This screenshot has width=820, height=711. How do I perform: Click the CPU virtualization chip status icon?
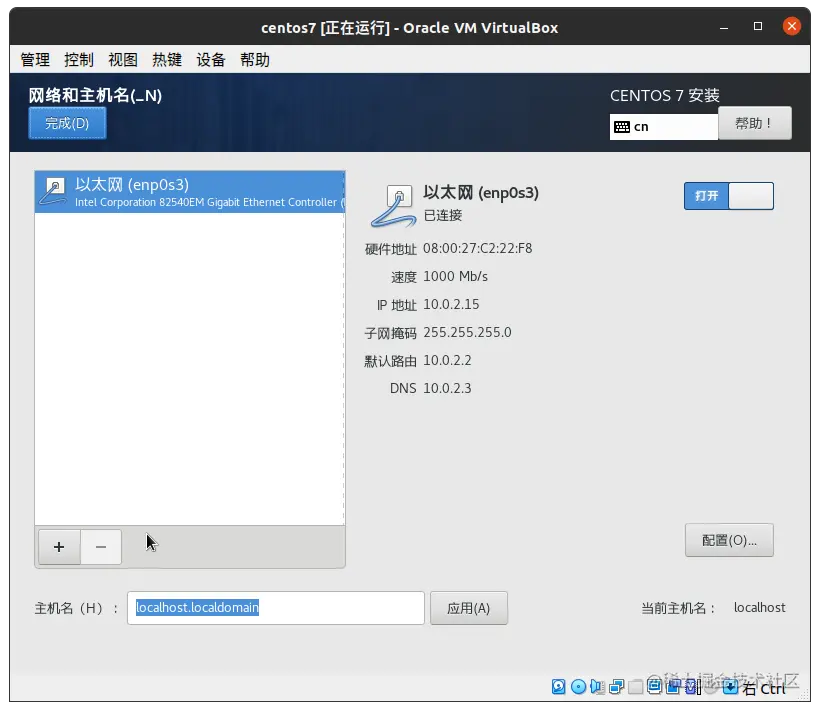(691, 686)
